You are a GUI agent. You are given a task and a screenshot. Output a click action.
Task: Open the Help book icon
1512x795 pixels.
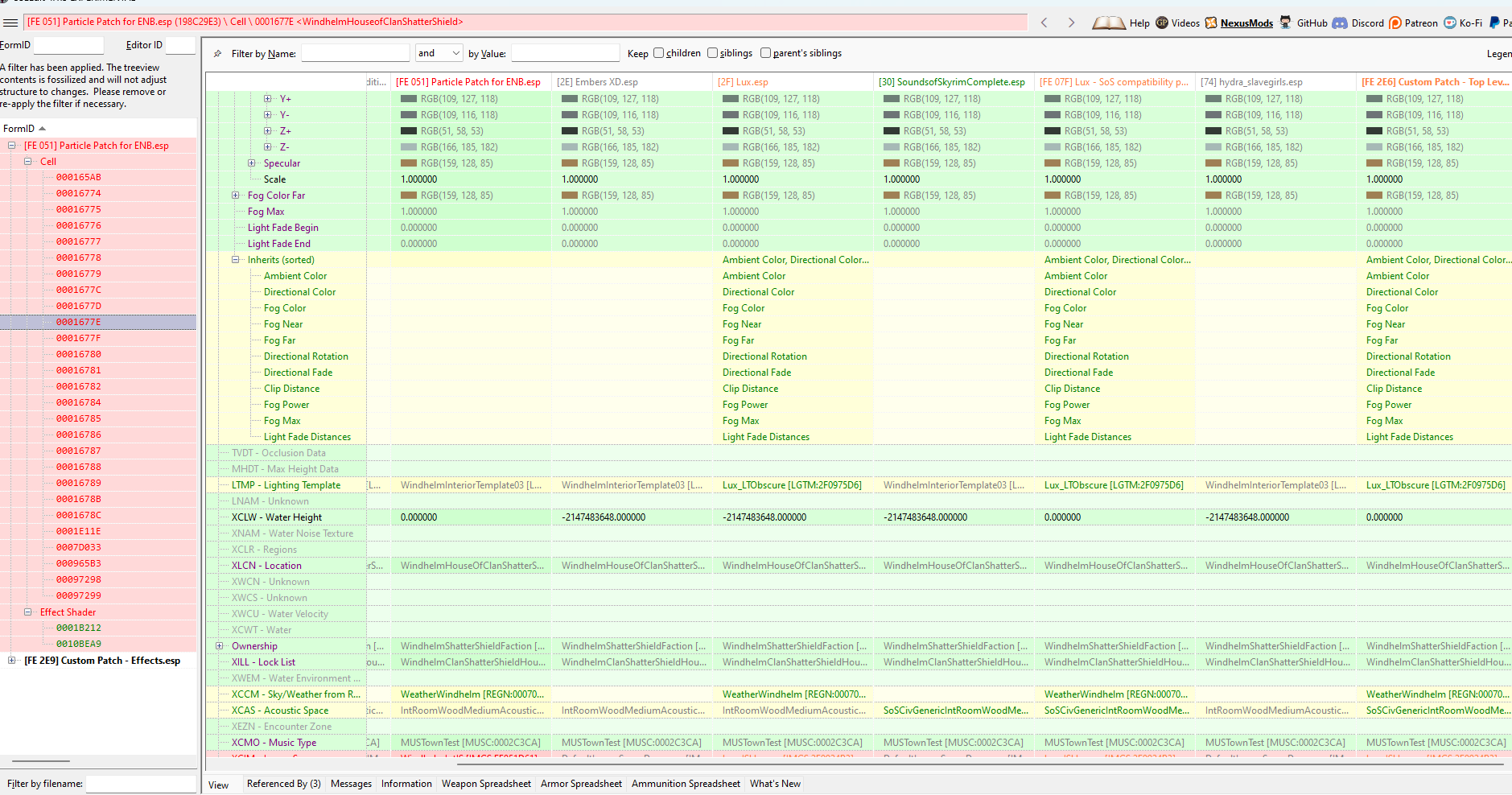tap(1109, 23)
